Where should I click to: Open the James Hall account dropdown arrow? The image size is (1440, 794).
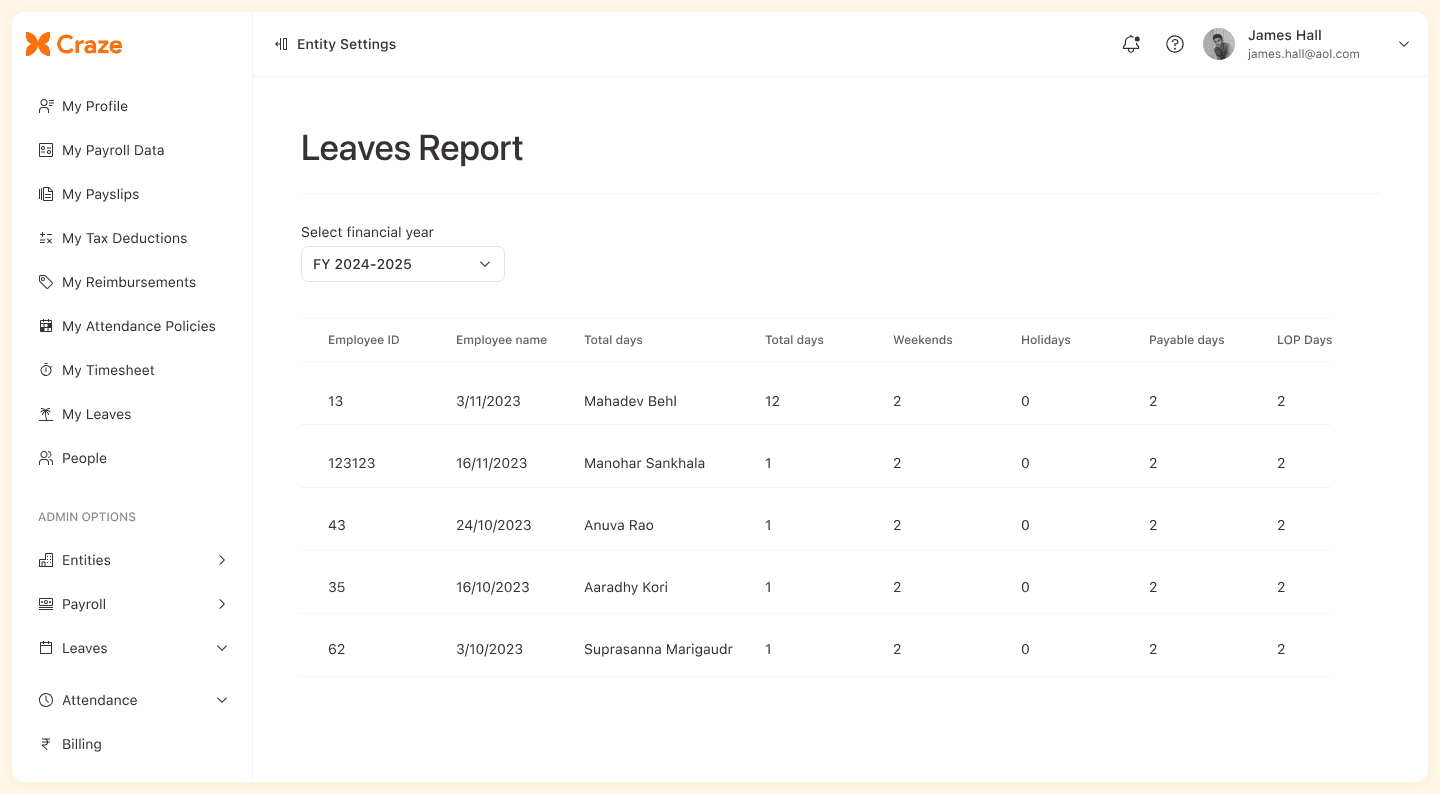tap(1403, 44)
